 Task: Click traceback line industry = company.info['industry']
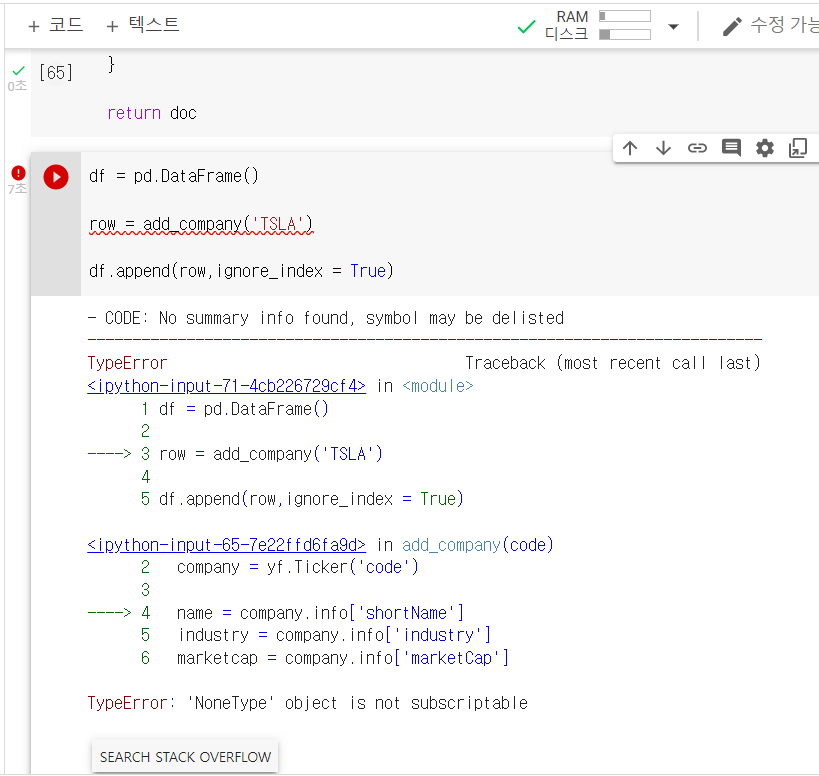pos(334,635)
